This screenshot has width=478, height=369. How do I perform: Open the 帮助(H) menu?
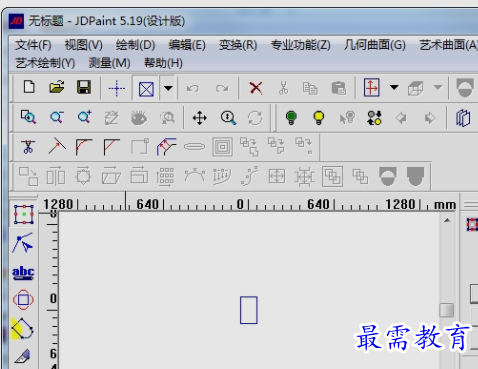click(x=163, y=63)
